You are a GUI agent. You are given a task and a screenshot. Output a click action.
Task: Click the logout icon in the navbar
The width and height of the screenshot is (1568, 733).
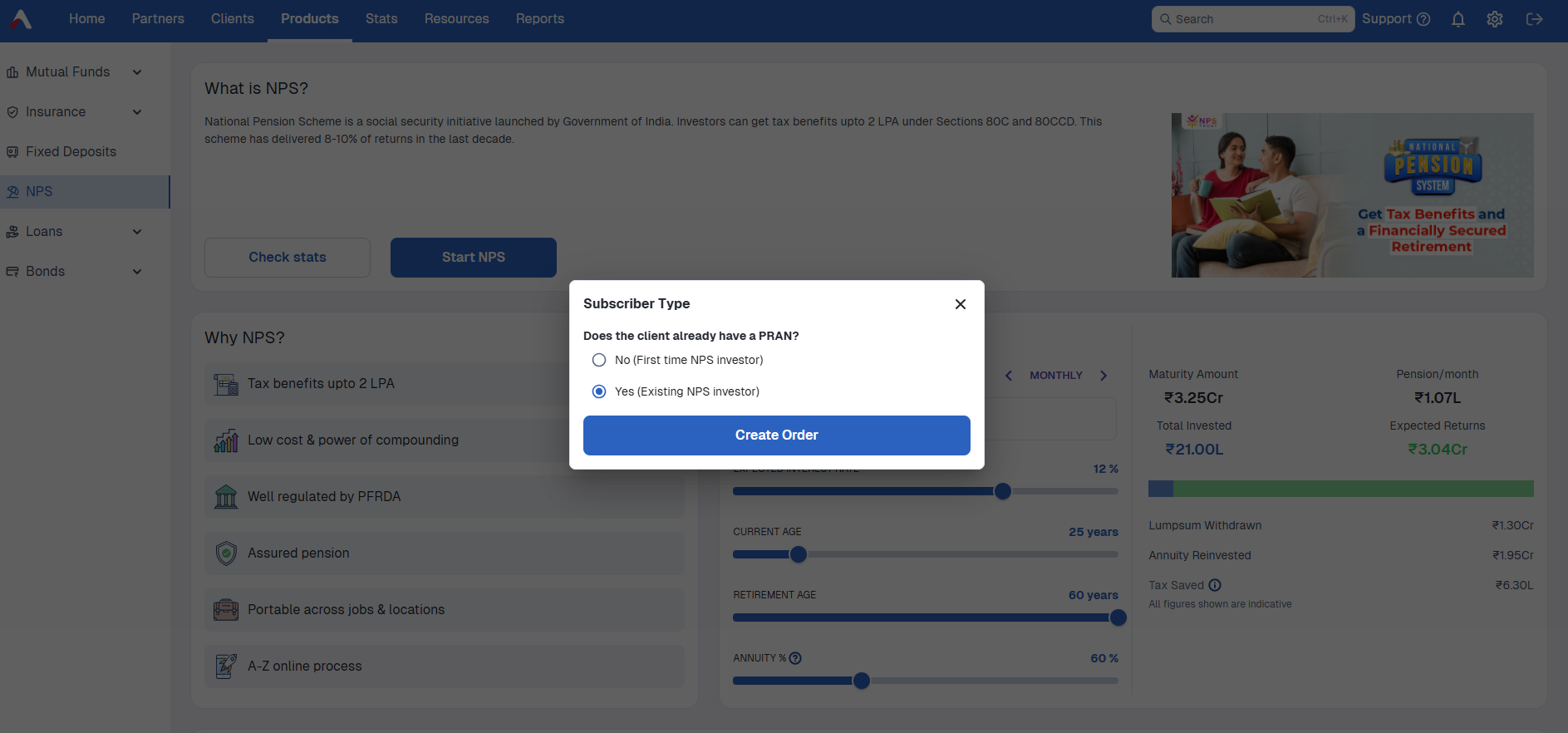pyautogui.click(x=1535, y=19)
